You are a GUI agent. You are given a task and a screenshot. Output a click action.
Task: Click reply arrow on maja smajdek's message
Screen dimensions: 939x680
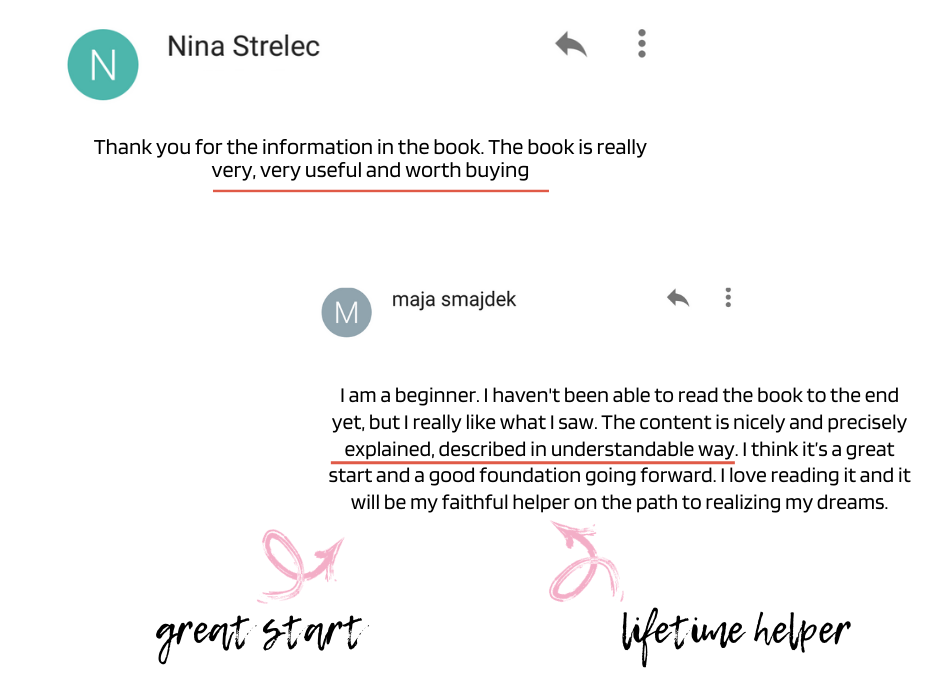pos(678,298)
